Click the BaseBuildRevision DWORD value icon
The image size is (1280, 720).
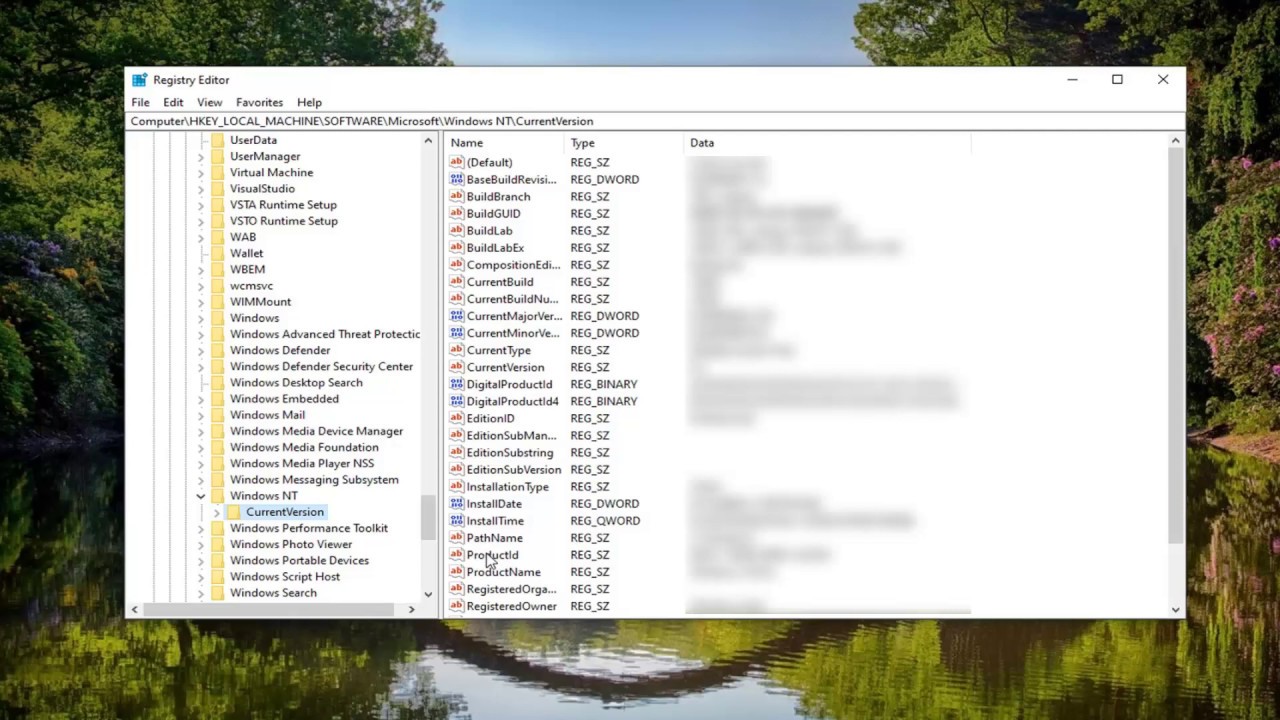(457, 179)
